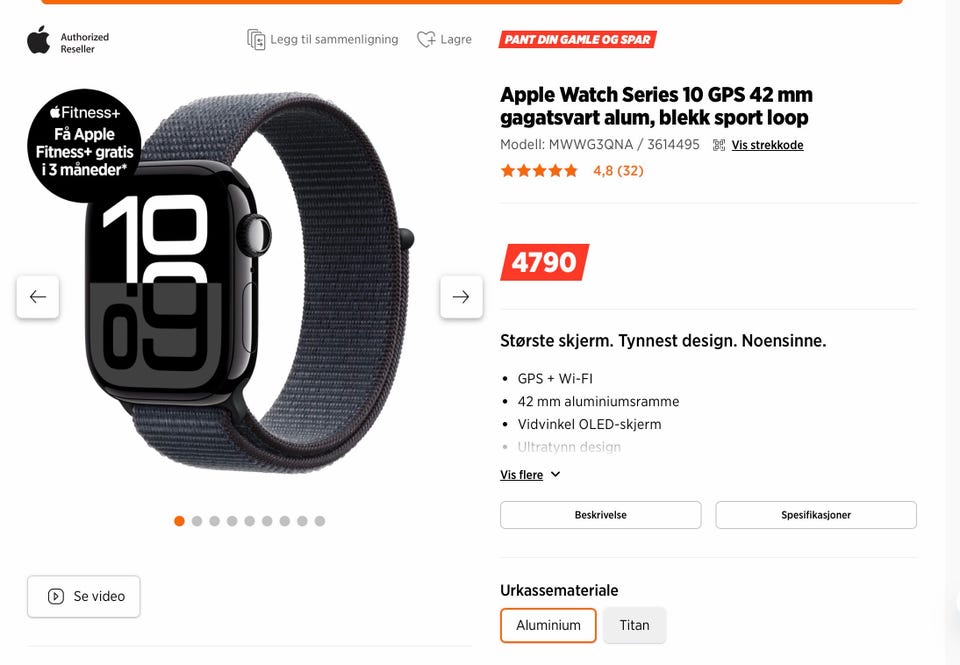Viewport: 960px width, 665px height.
Task: Click the Apple Authorized Reseller logo
Action: (x=68, y=41)
